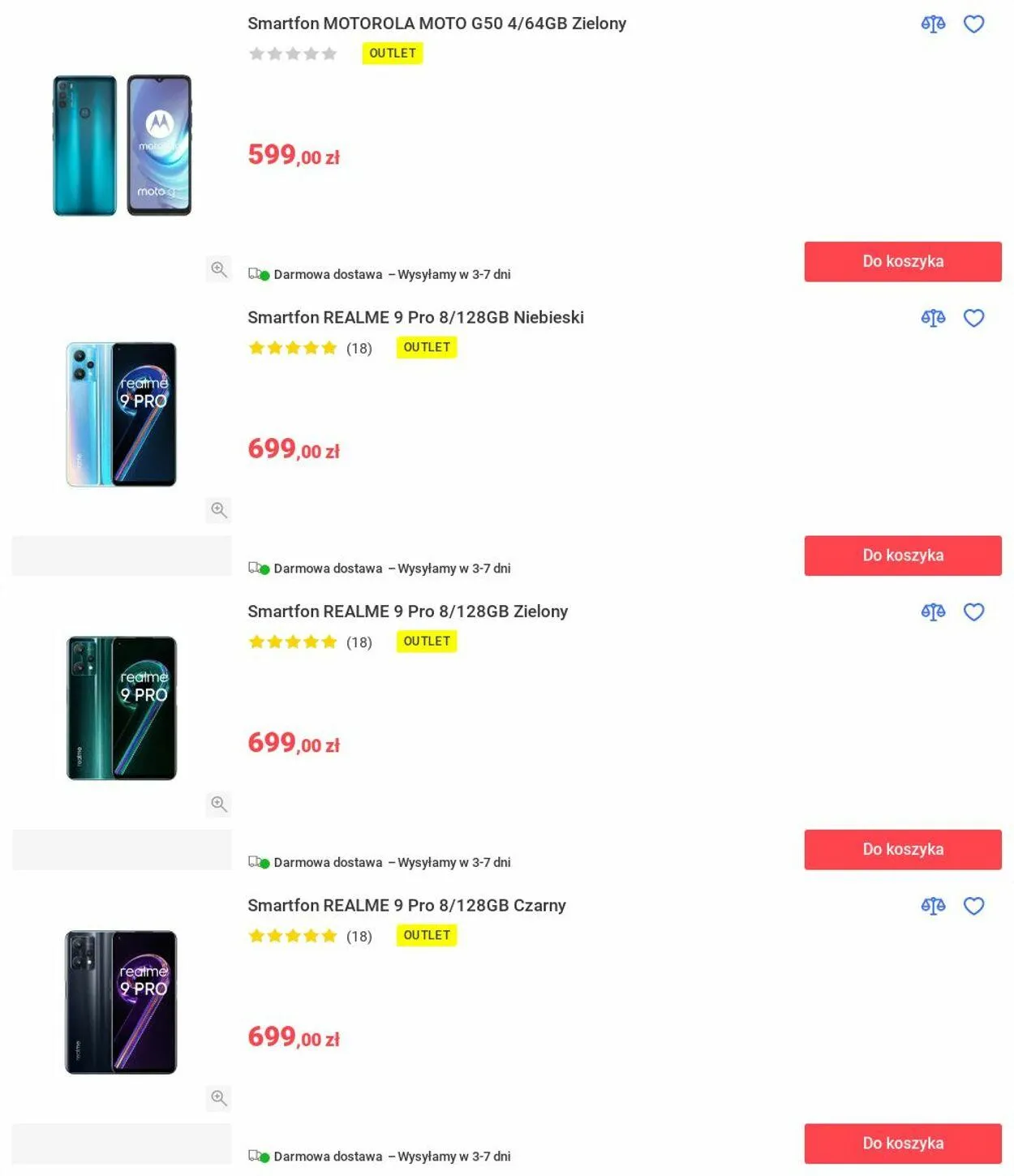Open Smartfon REALME 9 Pro 8/128GB Czarny link
Screen dimensions: 1014x1176
(406, 905)
